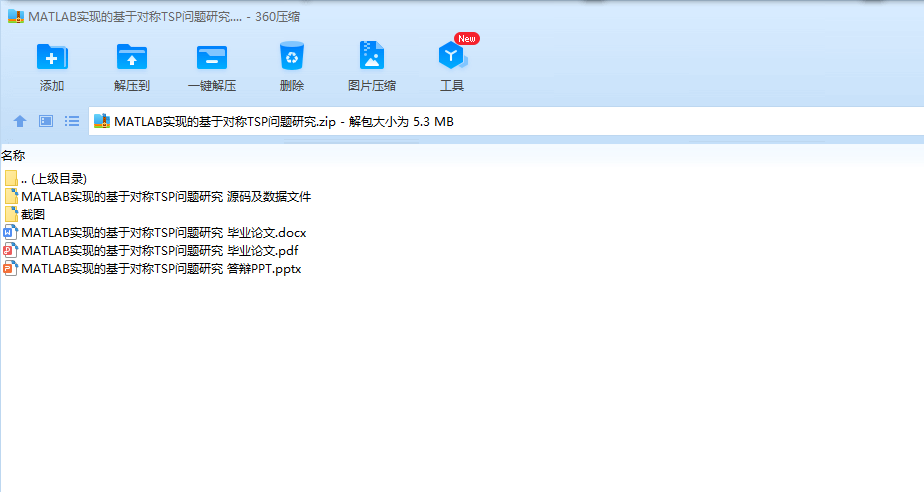Screen dimensions: 924x492
Task: Click the PDF icon of 毕业论文.pdf
Action: pos(11,250)
